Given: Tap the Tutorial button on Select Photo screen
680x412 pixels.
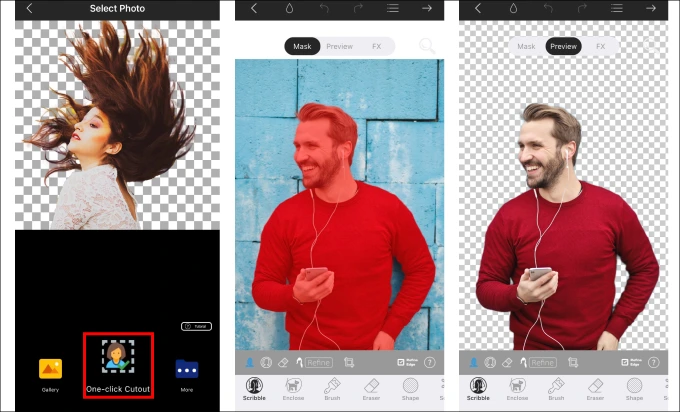Looking at the screenshot, I should (196, 326).
